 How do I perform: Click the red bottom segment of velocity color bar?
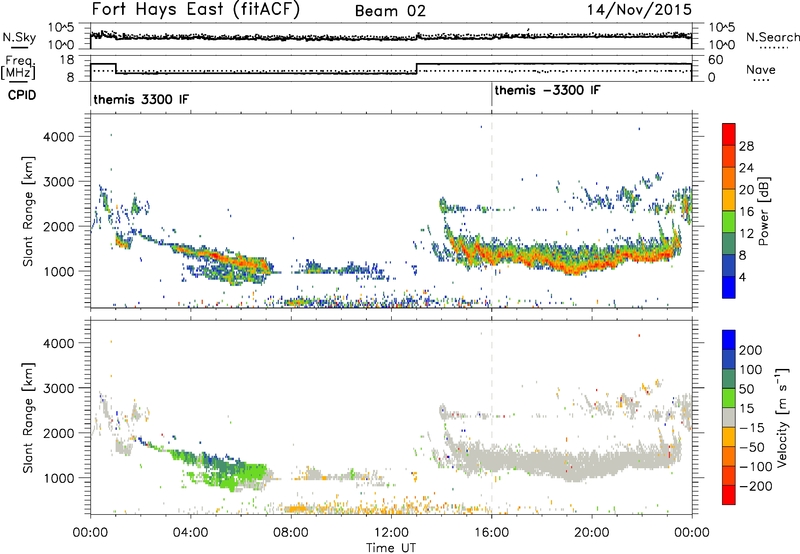(729, 495)
